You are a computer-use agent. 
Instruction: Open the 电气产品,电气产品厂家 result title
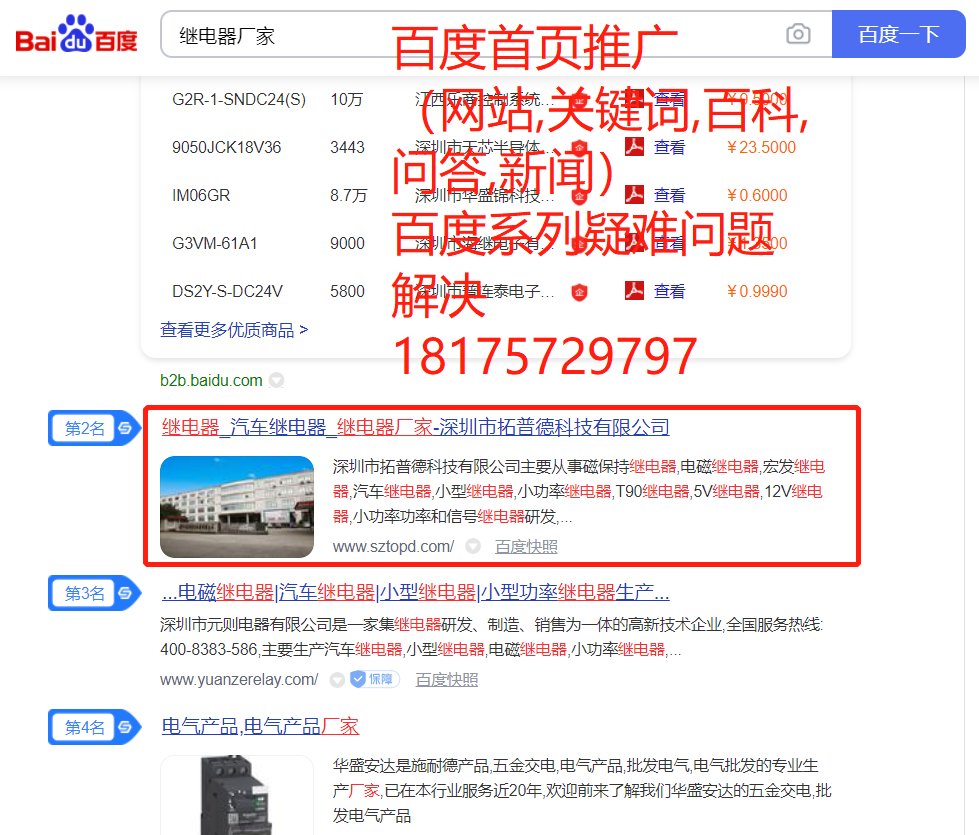260,726
